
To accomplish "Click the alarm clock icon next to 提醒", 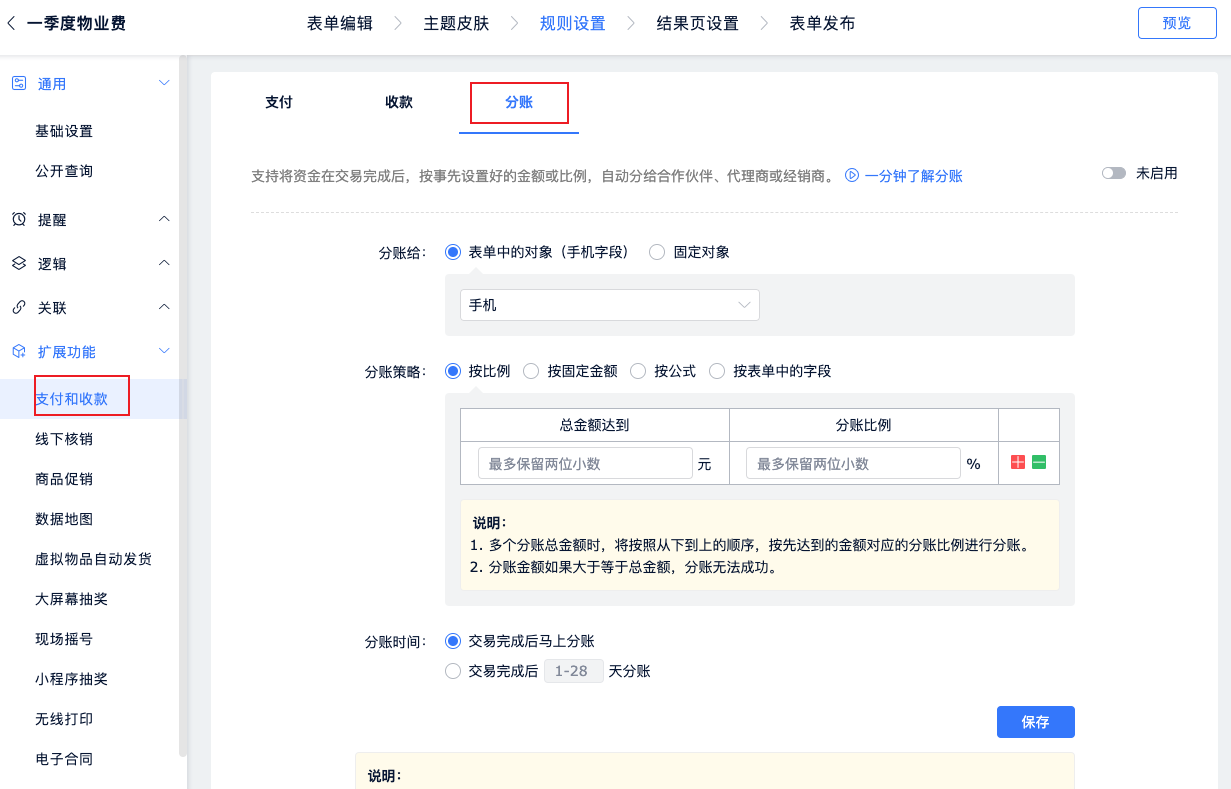I will point(19,219).
